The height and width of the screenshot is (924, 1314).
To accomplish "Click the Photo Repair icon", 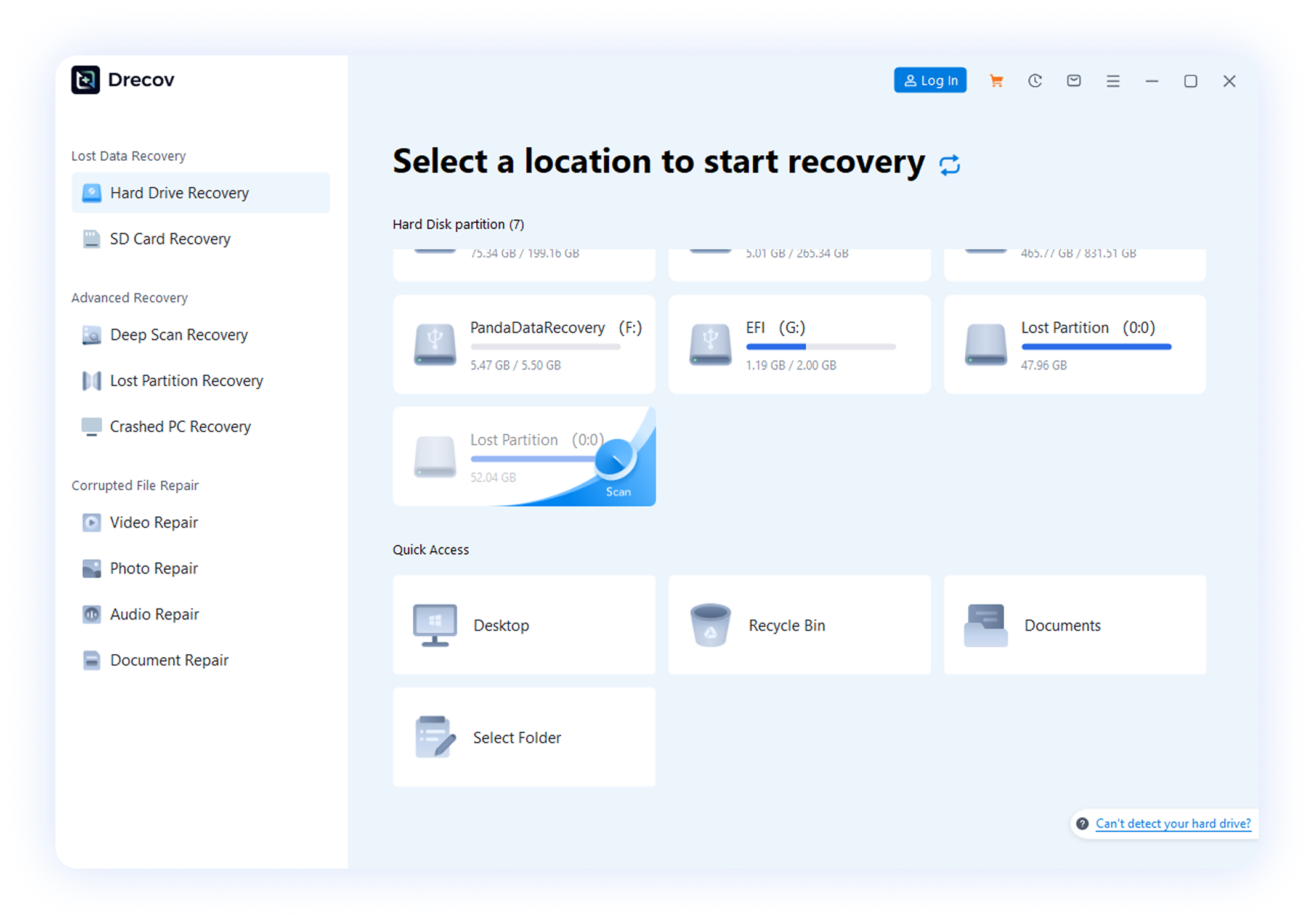I will point(92,569).
